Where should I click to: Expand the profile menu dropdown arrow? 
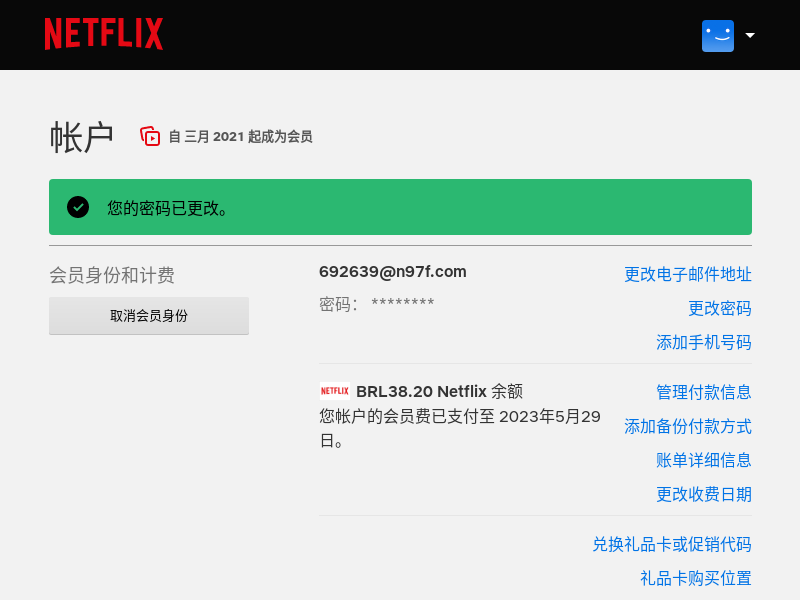tap(749, 35)
